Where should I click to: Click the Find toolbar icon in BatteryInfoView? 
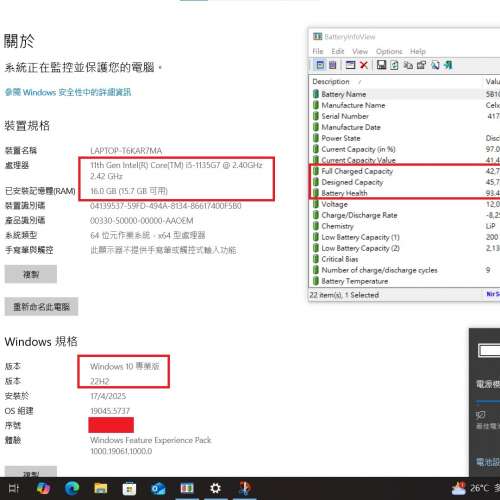click(x=435, y=65)
